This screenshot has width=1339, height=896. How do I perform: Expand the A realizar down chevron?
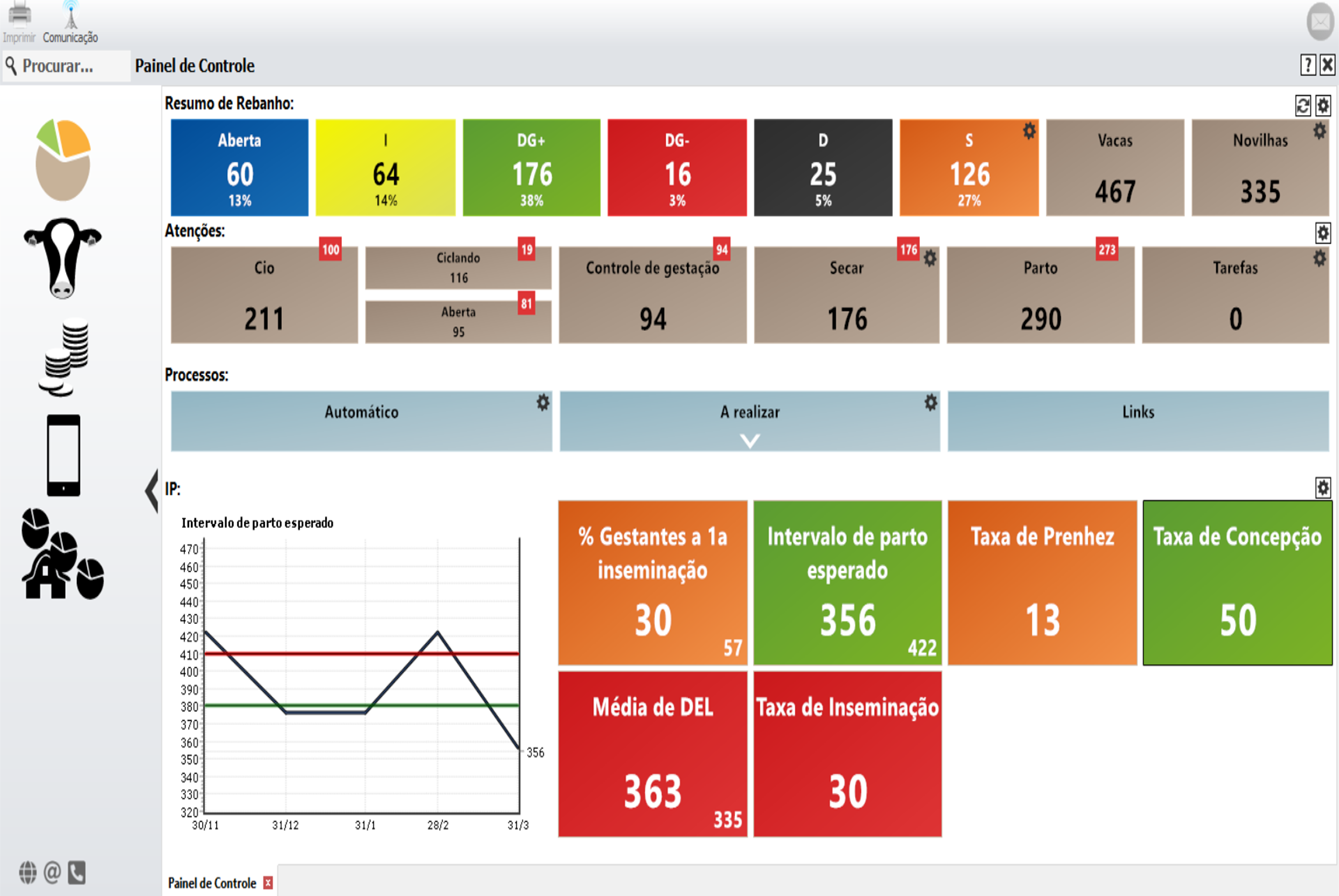[750, 441]
